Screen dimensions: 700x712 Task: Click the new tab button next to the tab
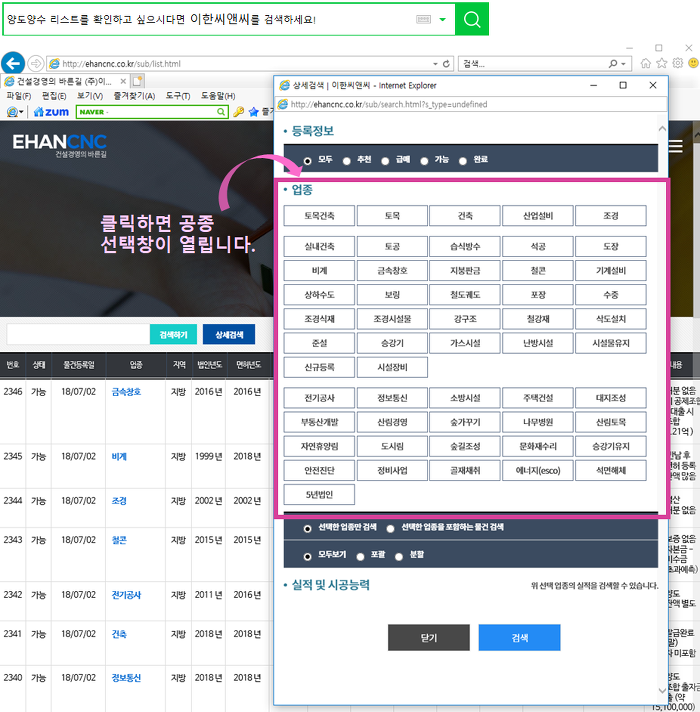[138, 81]
